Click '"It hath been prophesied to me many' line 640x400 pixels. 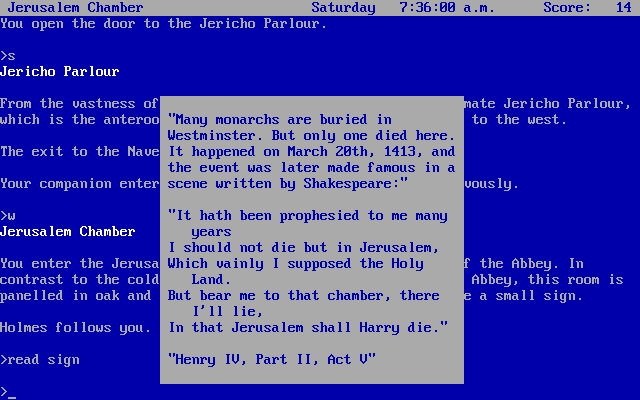308,216
